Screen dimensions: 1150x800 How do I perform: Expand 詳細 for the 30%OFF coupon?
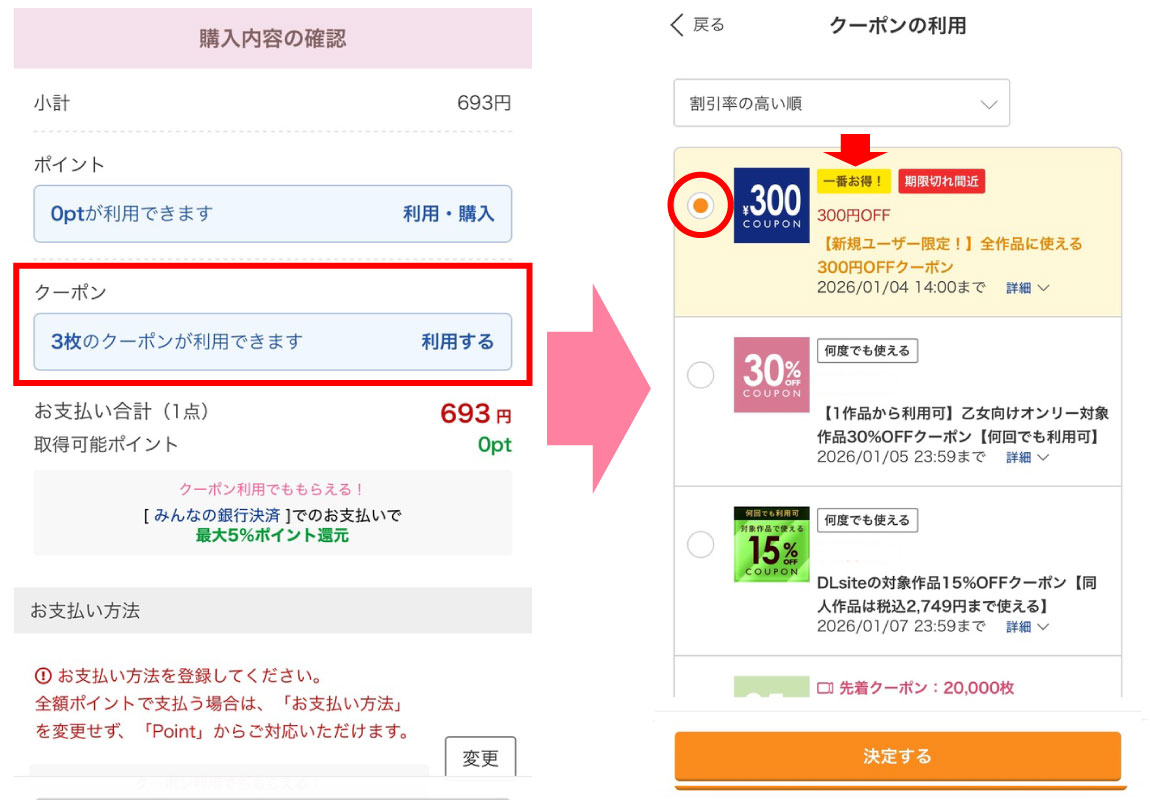1027,457
